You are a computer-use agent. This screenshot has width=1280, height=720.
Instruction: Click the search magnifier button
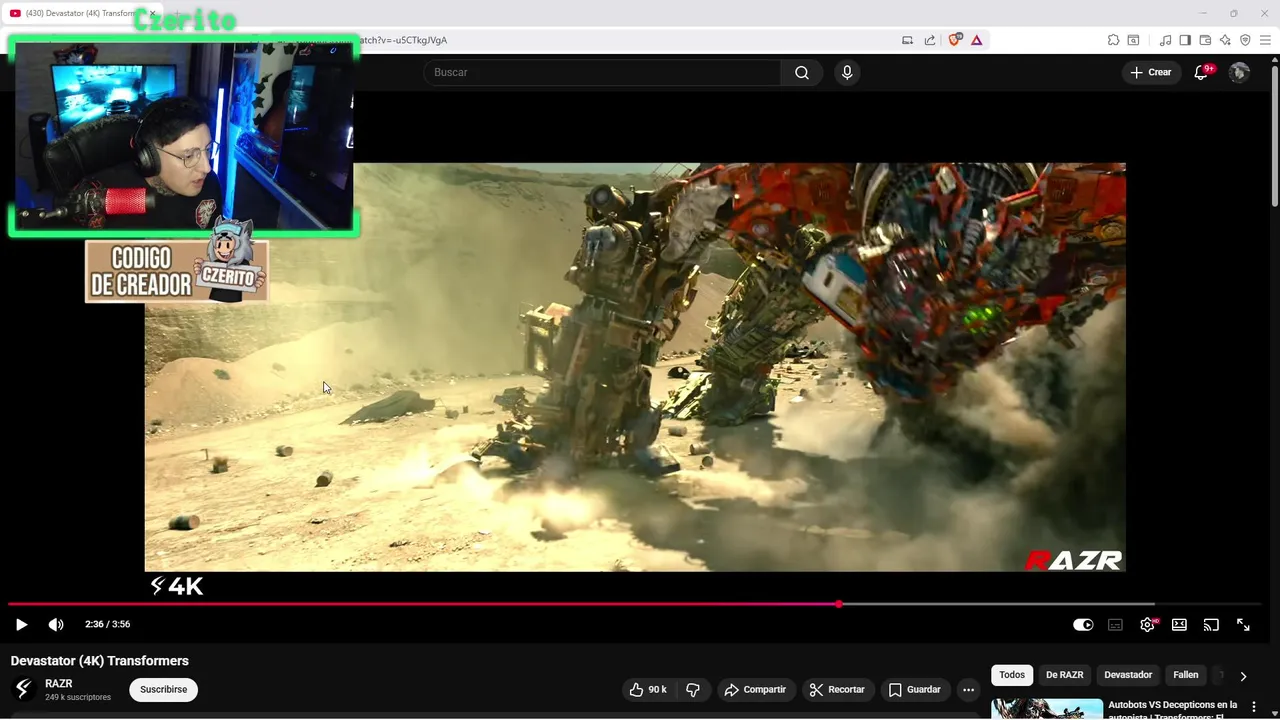click(802, 72)
